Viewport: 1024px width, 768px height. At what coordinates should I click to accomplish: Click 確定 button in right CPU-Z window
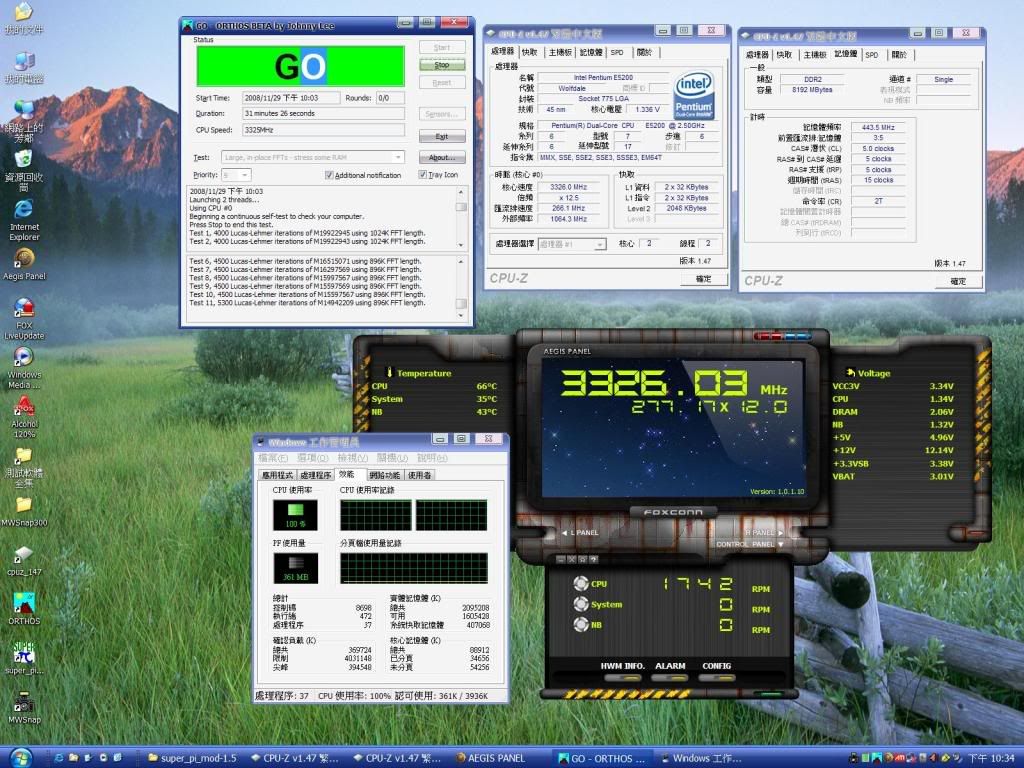coord(958,281)
